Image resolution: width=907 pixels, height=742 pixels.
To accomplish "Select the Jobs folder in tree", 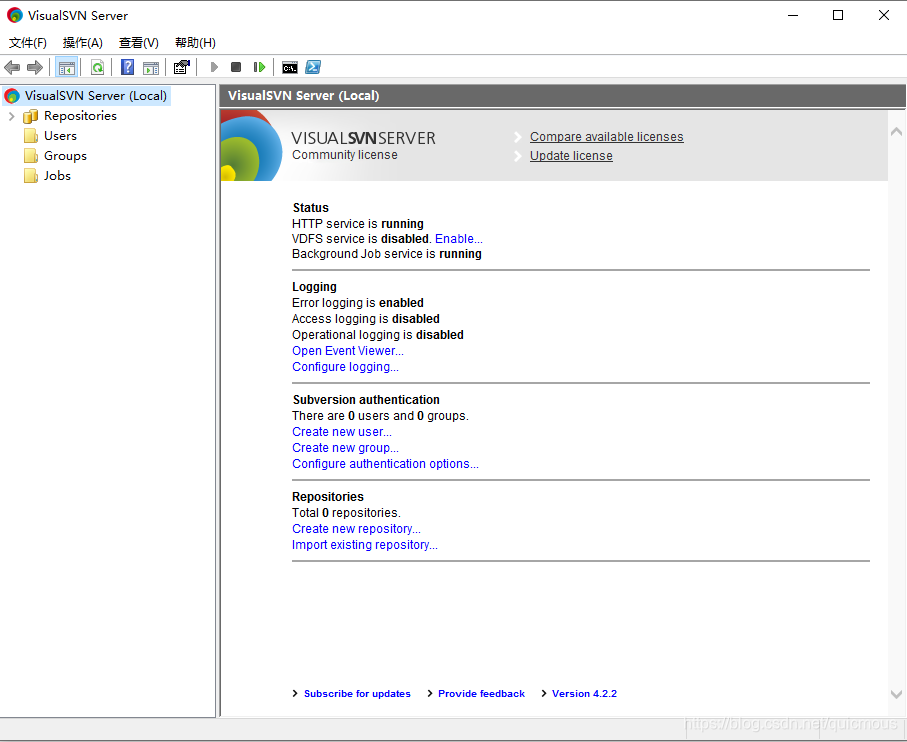I will point(57,176).
